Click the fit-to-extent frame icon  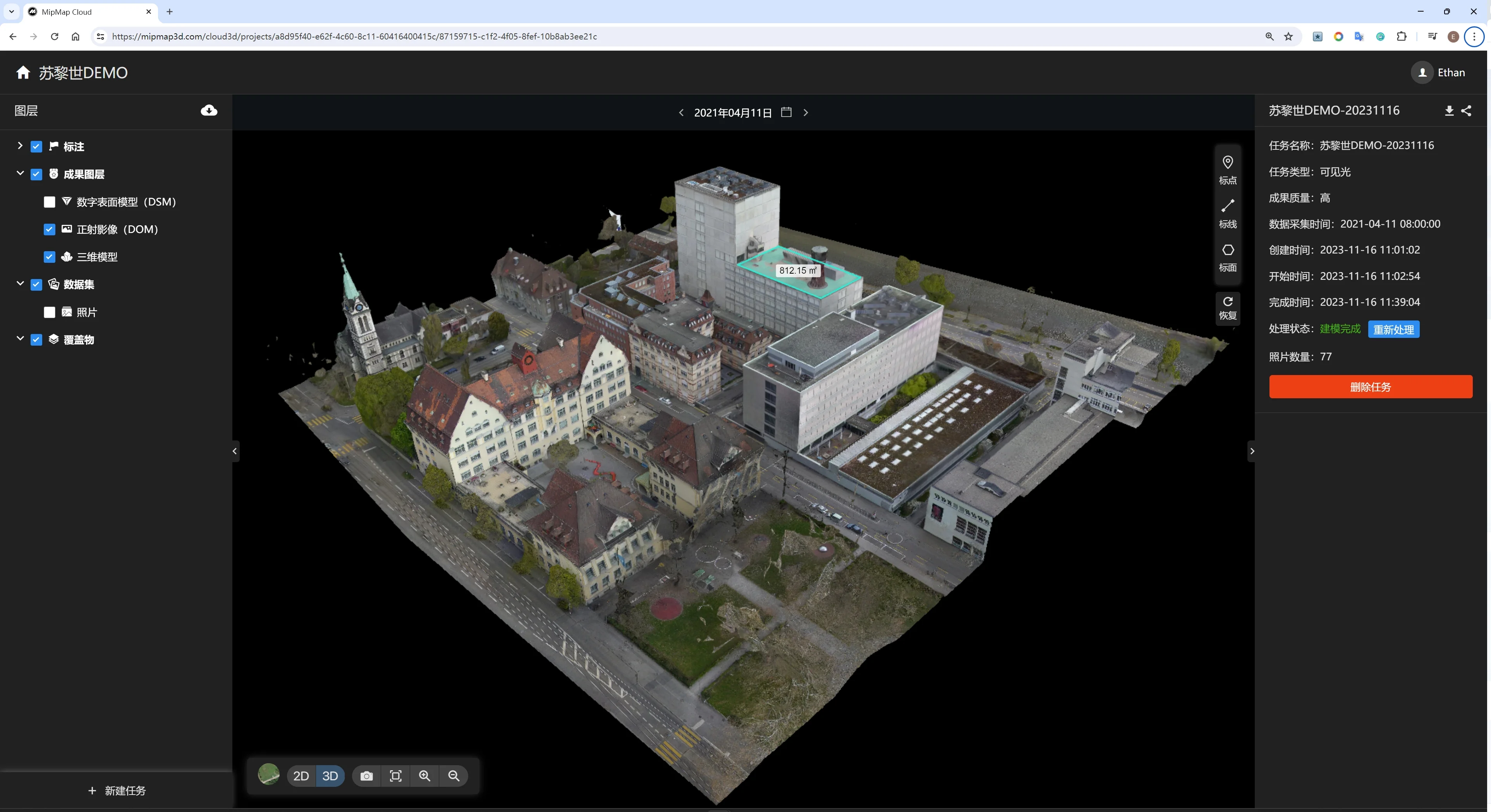pos(395,776)
